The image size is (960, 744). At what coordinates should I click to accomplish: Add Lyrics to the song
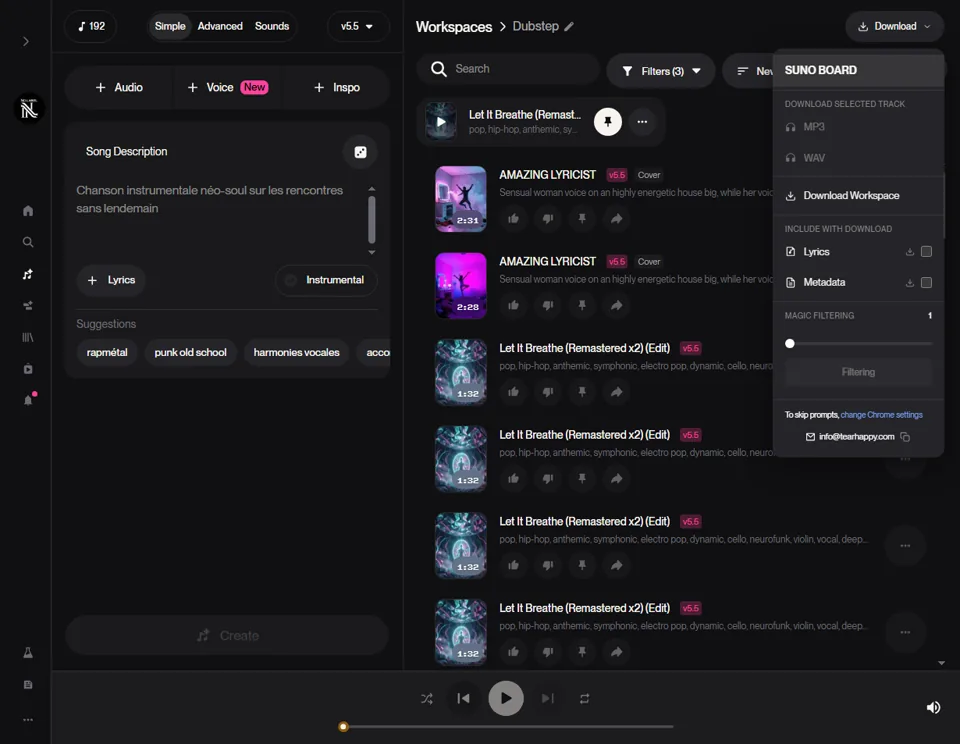(111, 280)
